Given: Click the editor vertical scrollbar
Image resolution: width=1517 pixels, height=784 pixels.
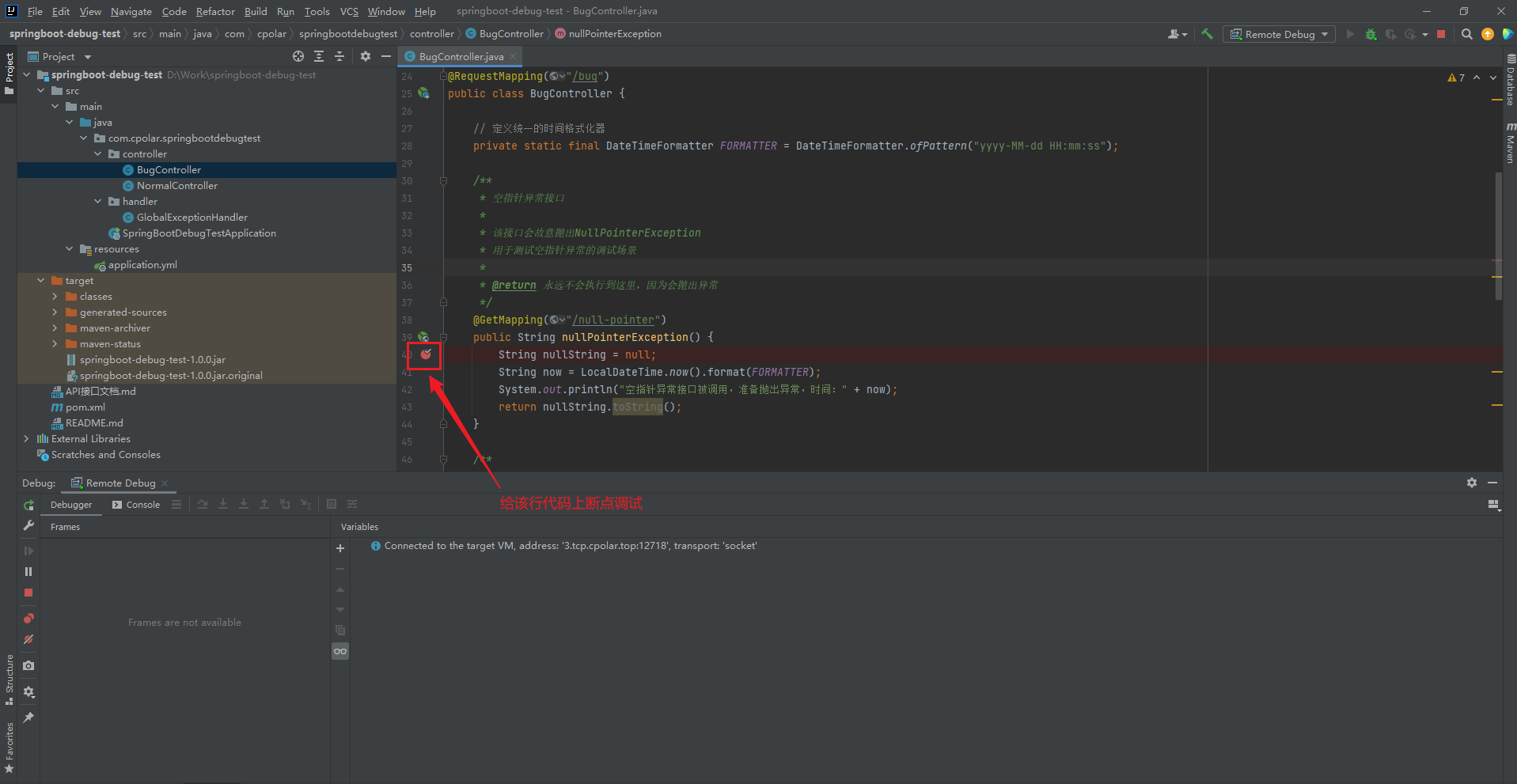Looking at the screenshot, I should pyautogui.click(x=1498, y=236).
